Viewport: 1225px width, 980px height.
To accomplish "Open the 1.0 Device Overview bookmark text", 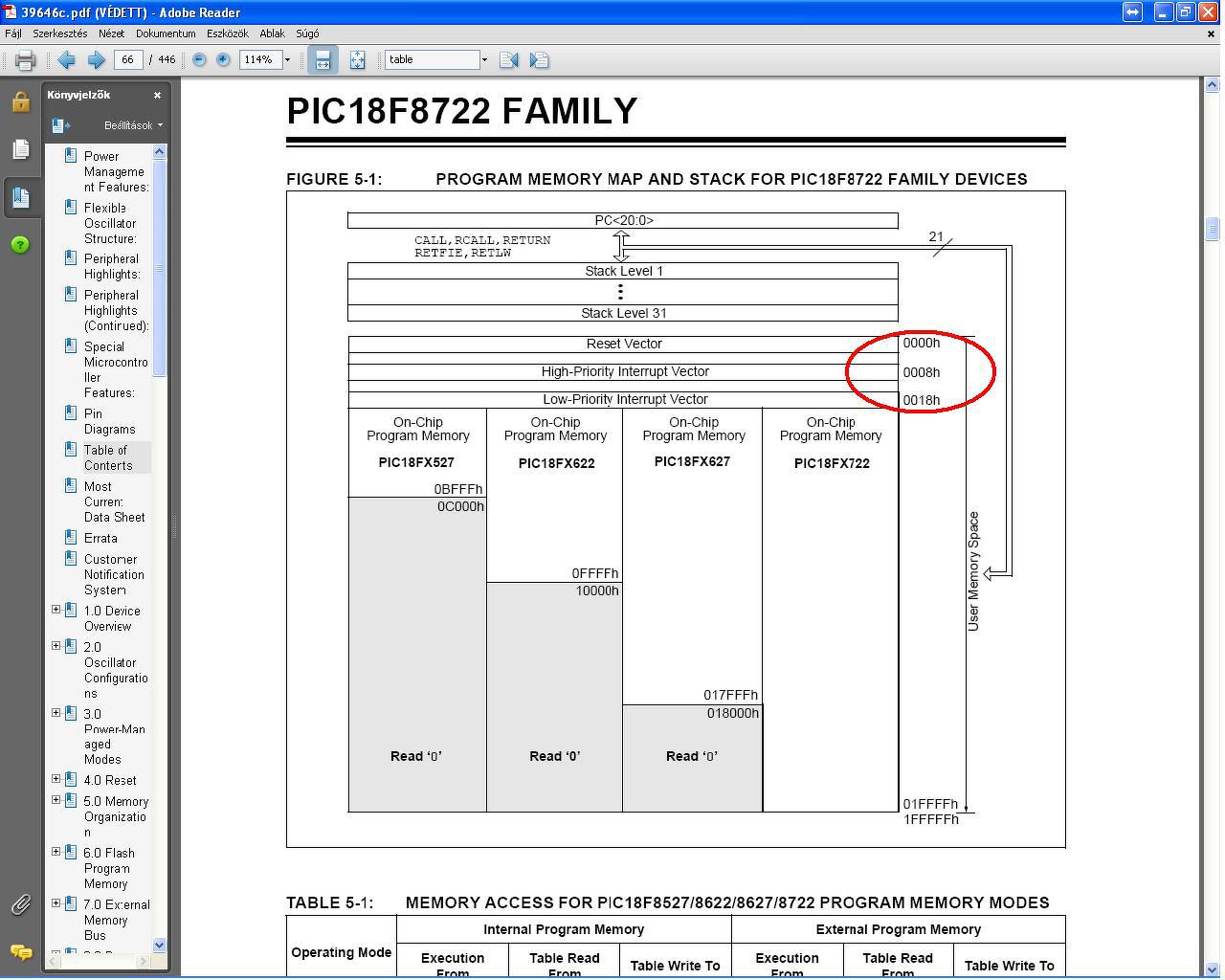I will tap(112, 618).
